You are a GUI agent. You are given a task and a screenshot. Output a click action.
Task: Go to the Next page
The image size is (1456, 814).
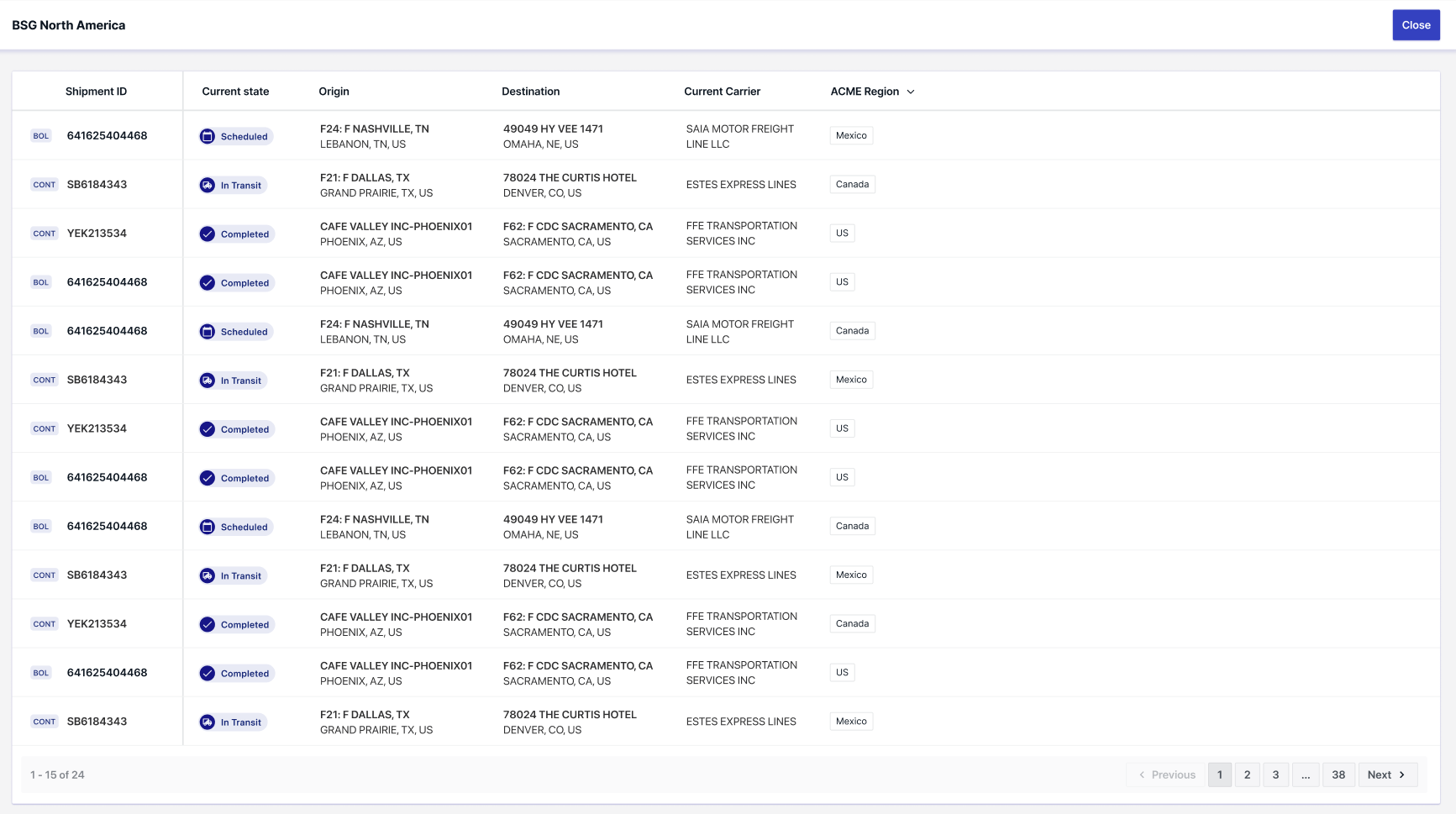[1387, 775]
